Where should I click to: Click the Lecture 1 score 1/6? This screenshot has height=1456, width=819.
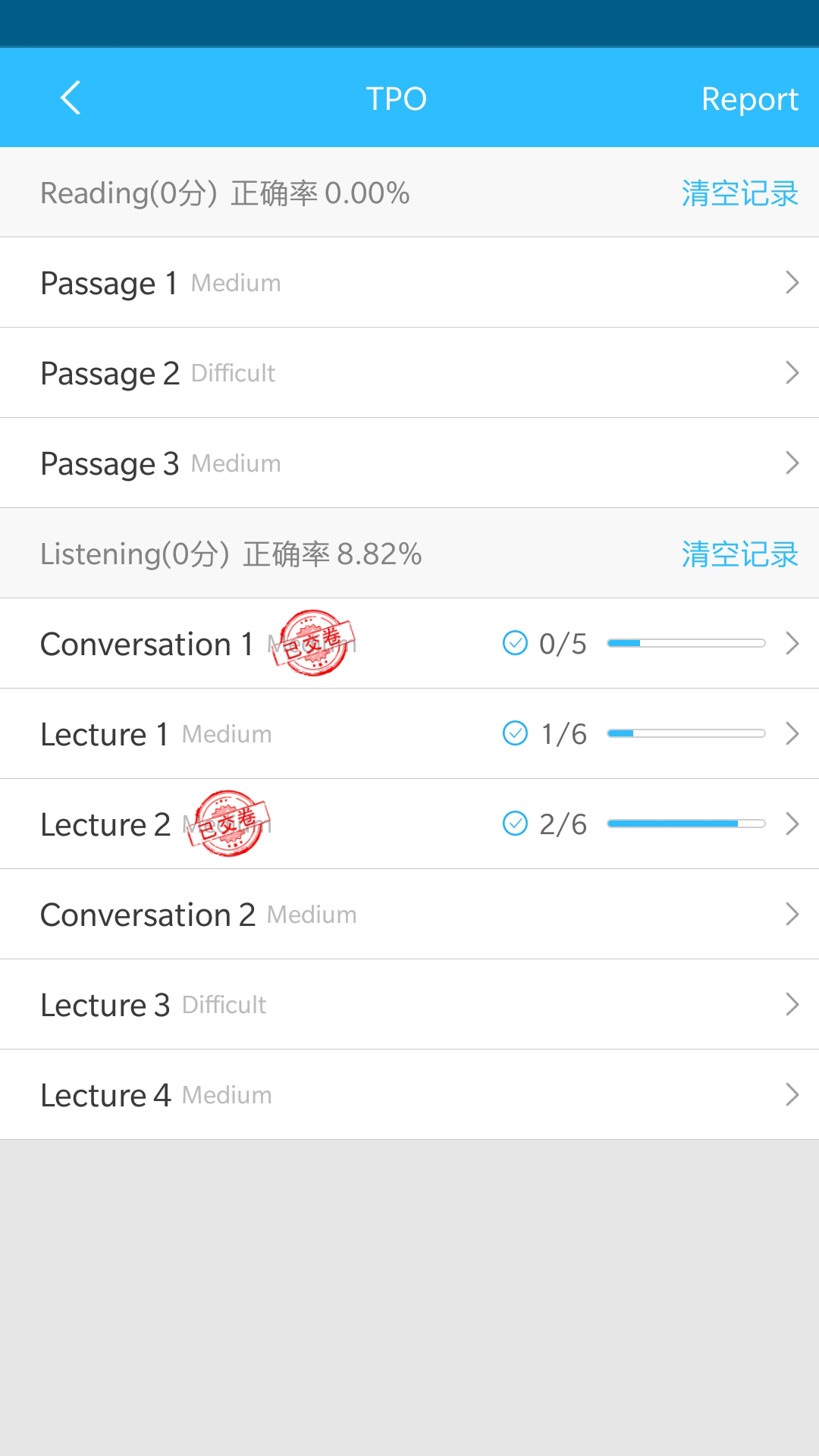563,734
